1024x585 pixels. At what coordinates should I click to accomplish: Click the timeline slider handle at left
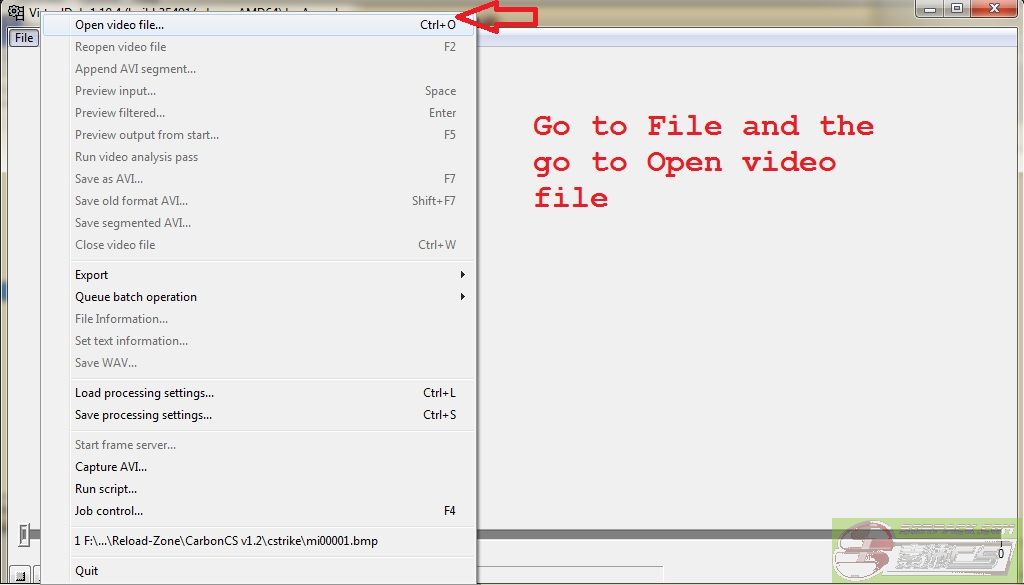pyautogui.click(x=23, y=535)
